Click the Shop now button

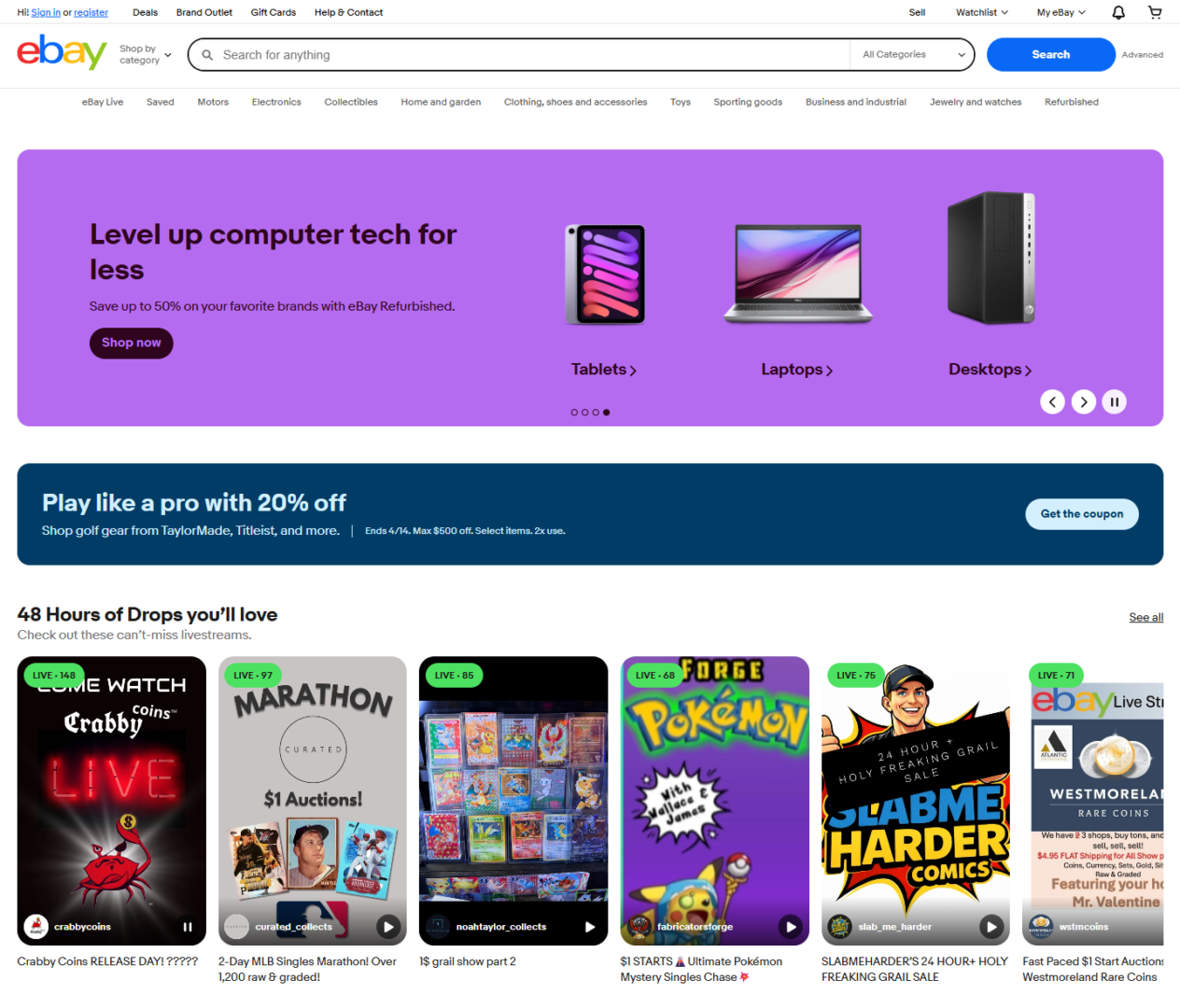(132, 343)
